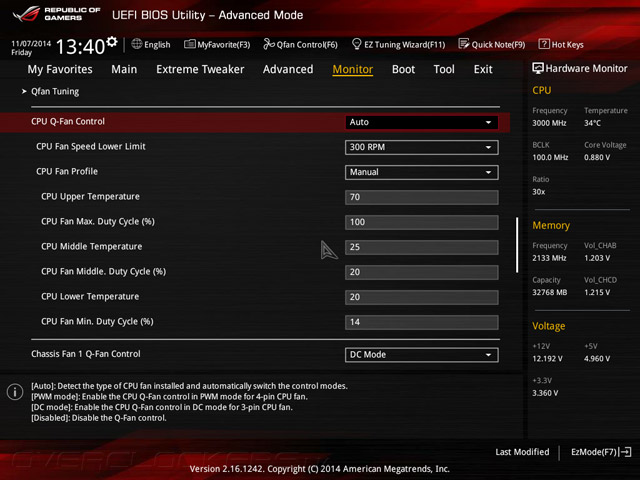Click the Last Modified button
This screenshot has width=640, height=480.
coord(522,452)
